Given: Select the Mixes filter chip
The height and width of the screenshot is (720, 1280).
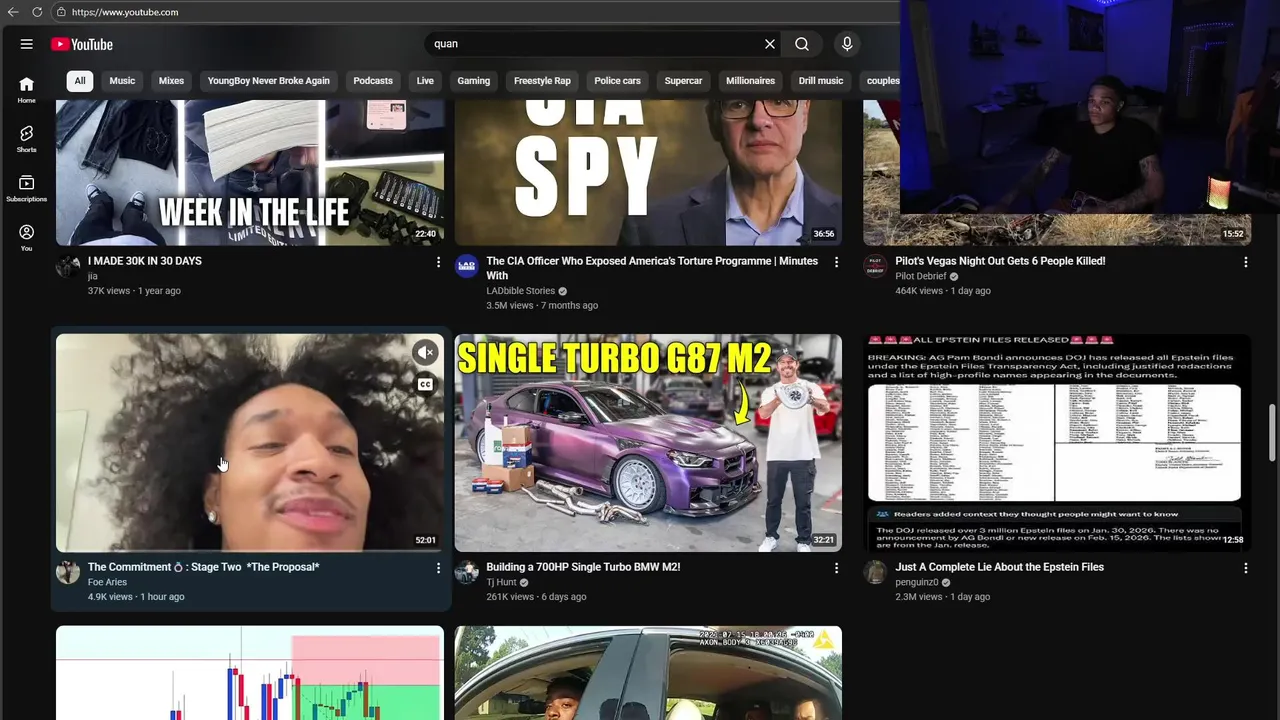Looking at the screenshot, I should coord(171,81).
